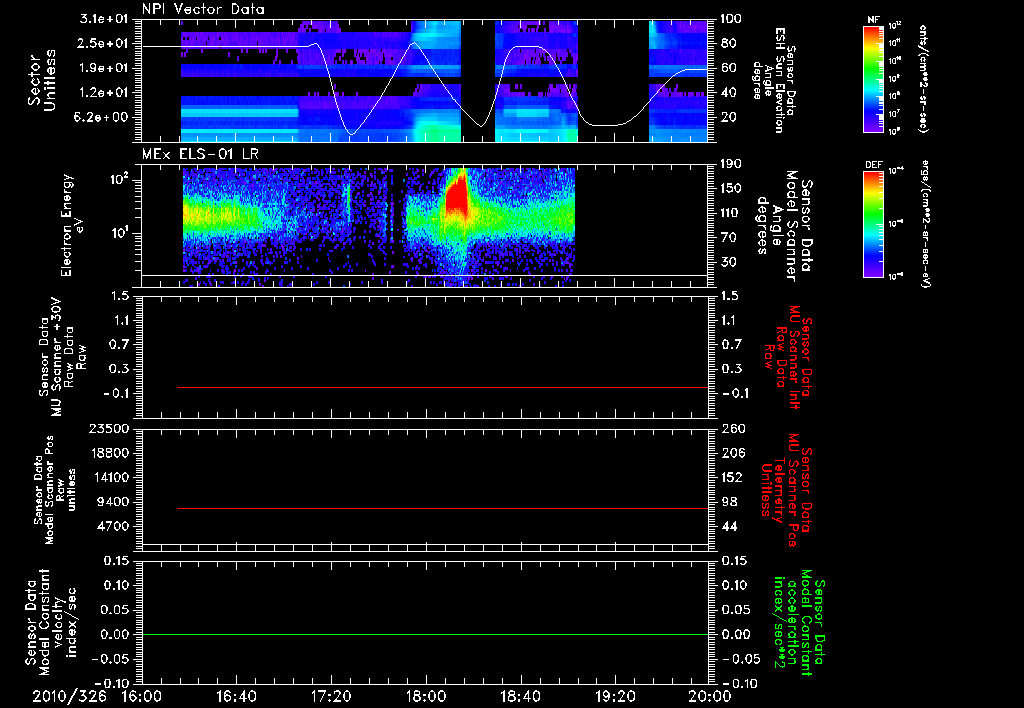Click the 20:00 end time label

pyautogui.click(x=710, y=696)
